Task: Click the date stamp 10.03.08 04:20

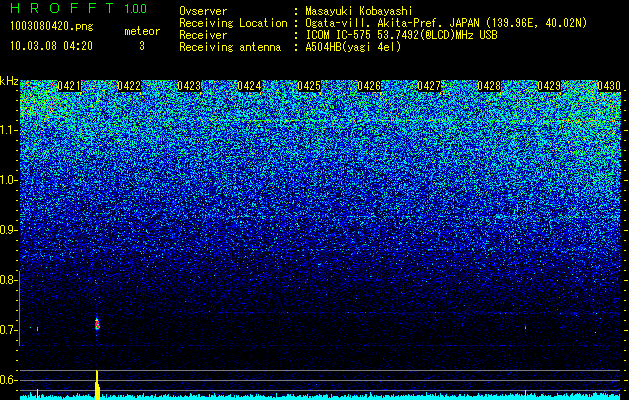Action: pos(51,46)
